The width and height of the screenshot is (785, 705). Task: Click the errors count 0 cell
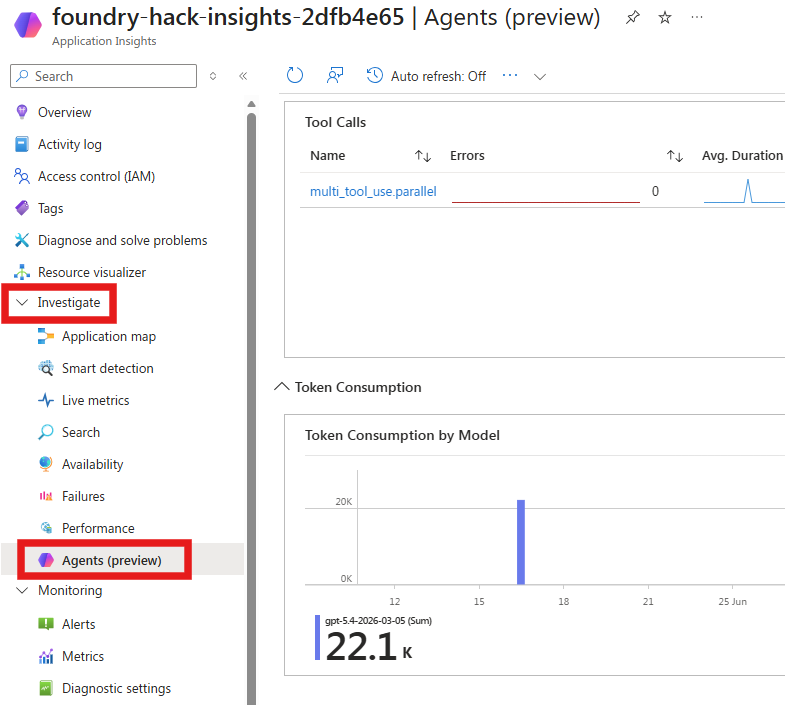click(655, 191)
